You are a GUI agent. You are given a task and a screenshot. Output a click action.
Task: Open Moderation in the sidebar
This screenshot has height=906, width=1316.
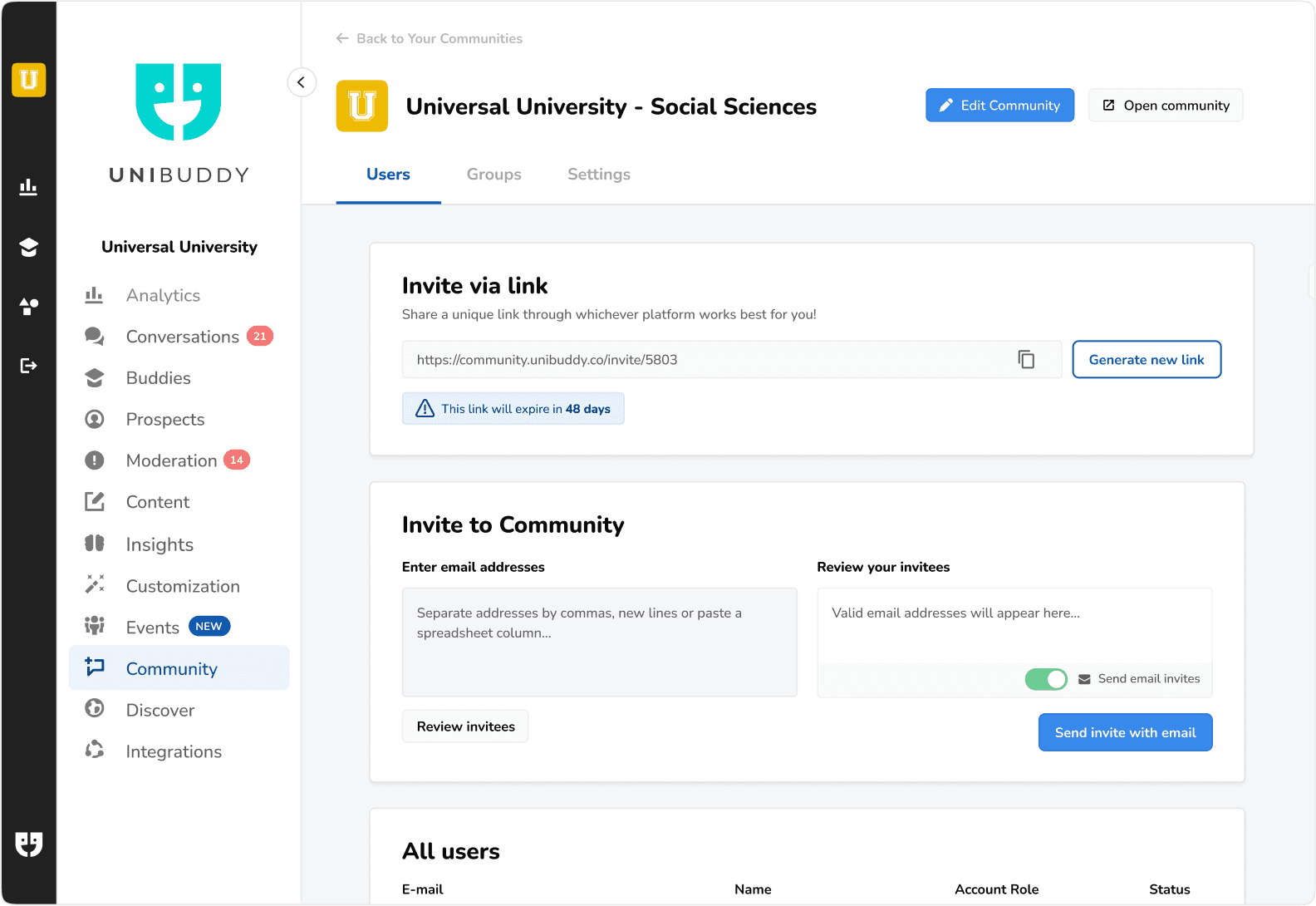171,460
